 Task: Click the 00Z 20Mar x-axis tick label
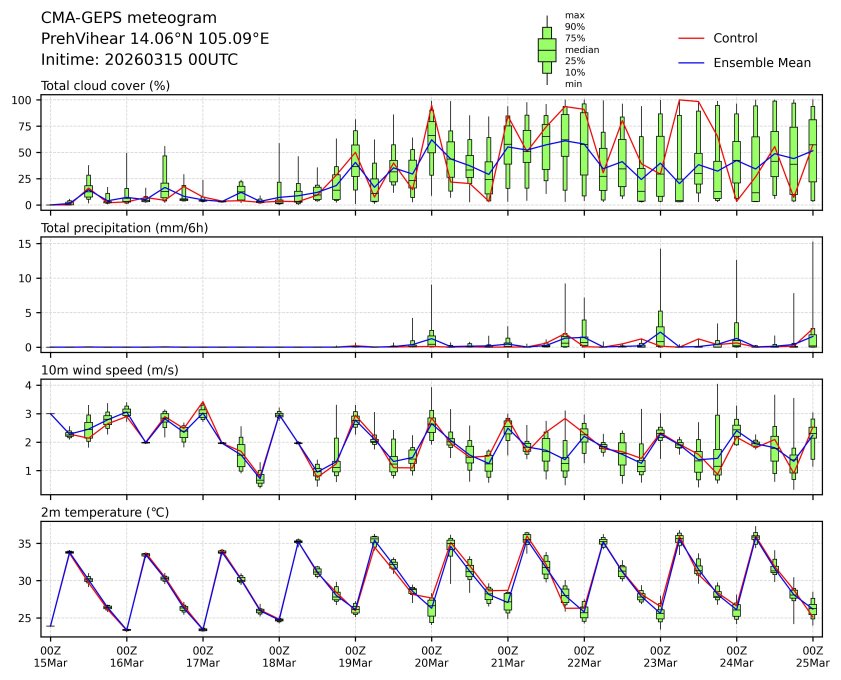pos(431,656)
